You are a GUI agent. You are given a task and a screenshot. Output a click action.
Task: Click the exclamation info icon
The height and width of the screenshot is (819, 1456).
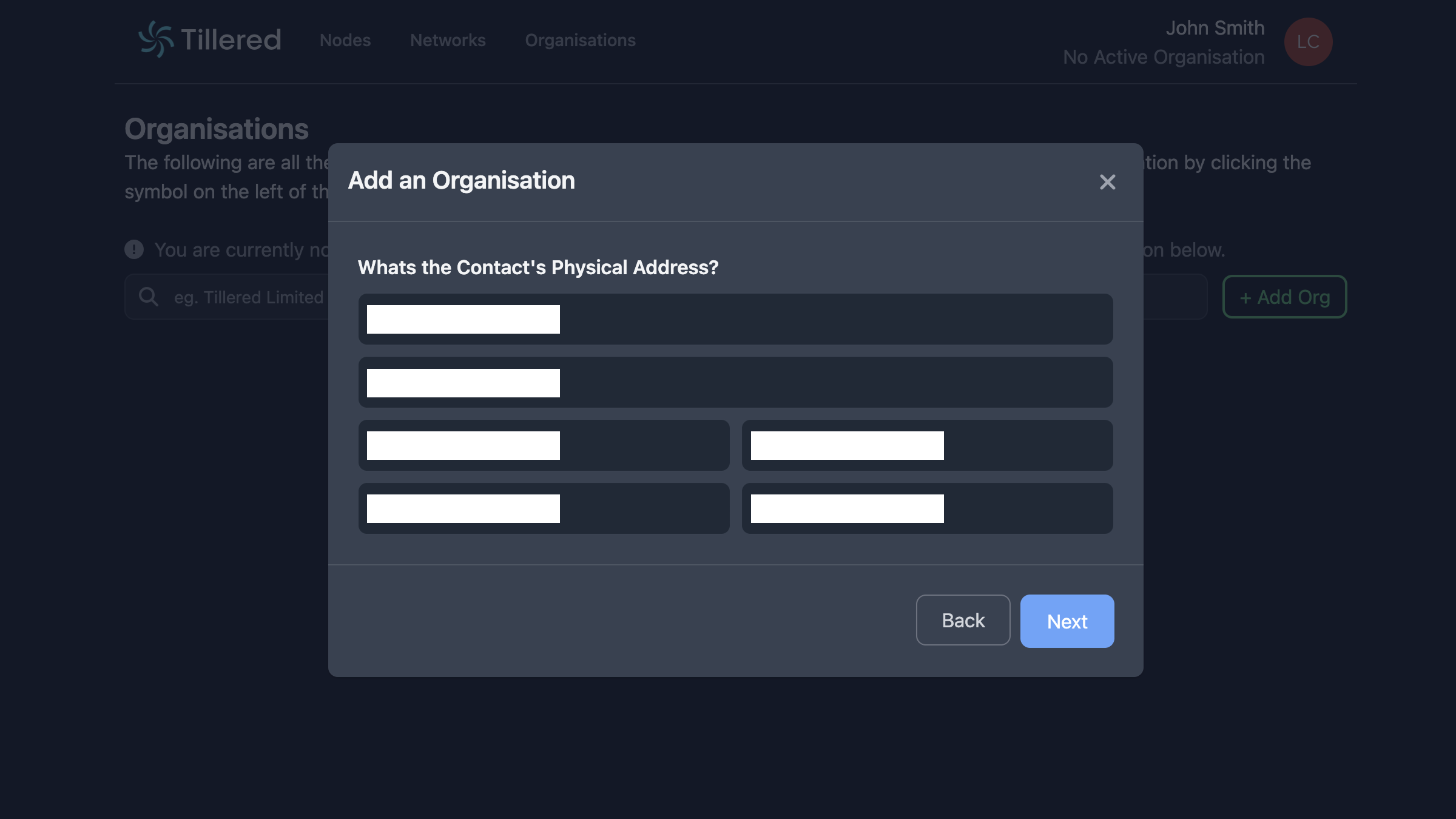134,249
